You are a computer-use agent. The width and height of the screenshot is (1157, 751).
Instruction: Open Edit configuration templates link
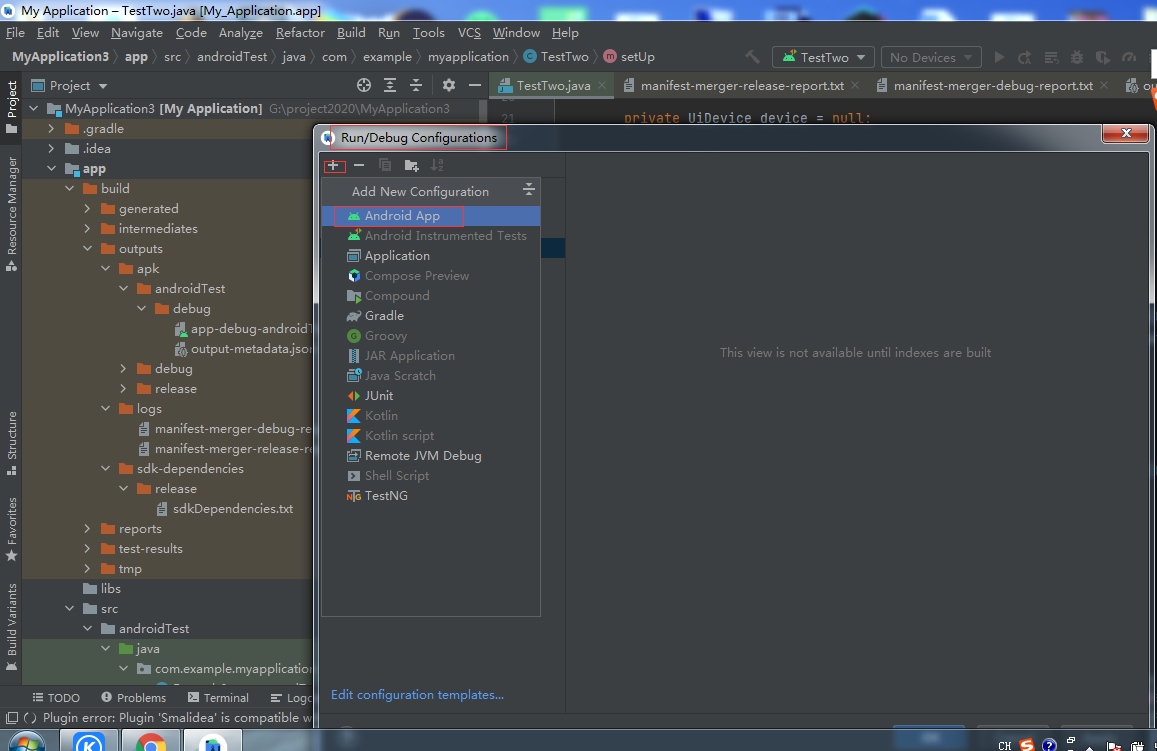coord(417,694)
